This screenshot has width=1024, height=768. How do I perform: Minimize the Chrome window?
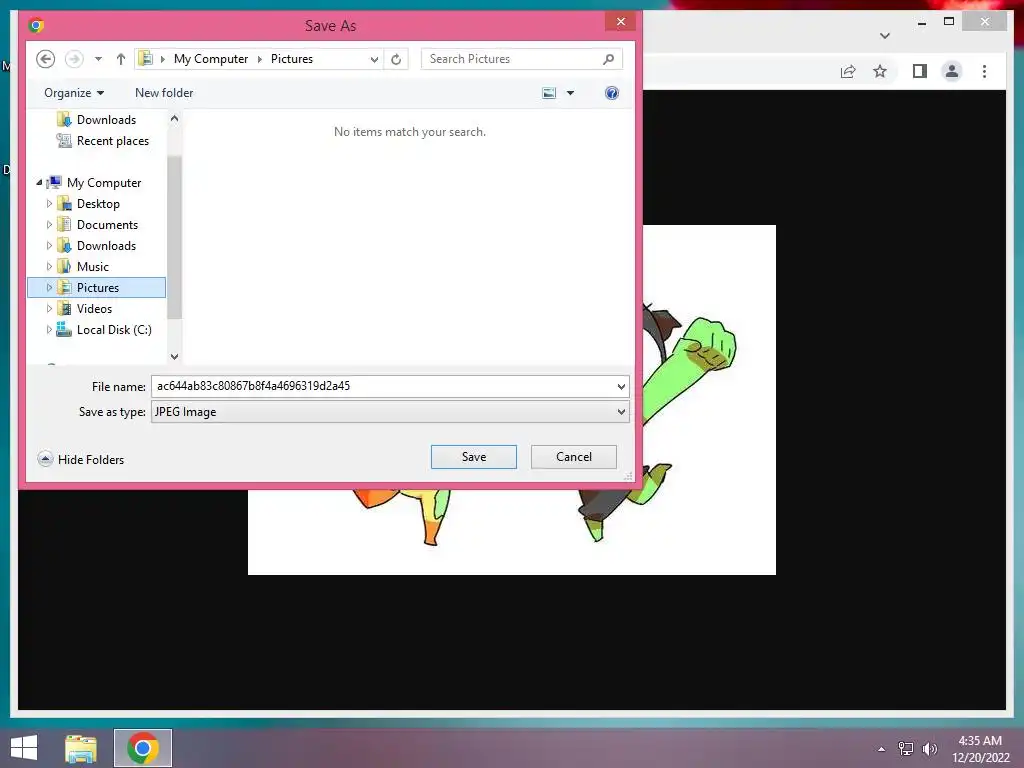pos(921,23)
